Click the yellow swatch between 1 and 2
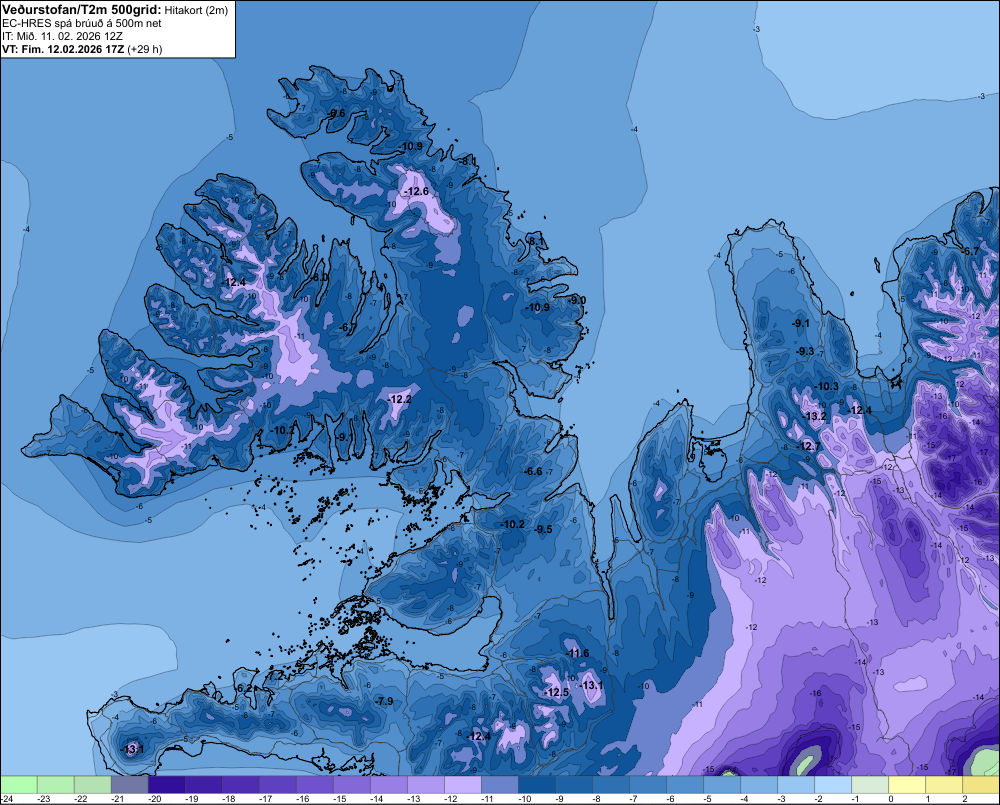 [944, 784]
